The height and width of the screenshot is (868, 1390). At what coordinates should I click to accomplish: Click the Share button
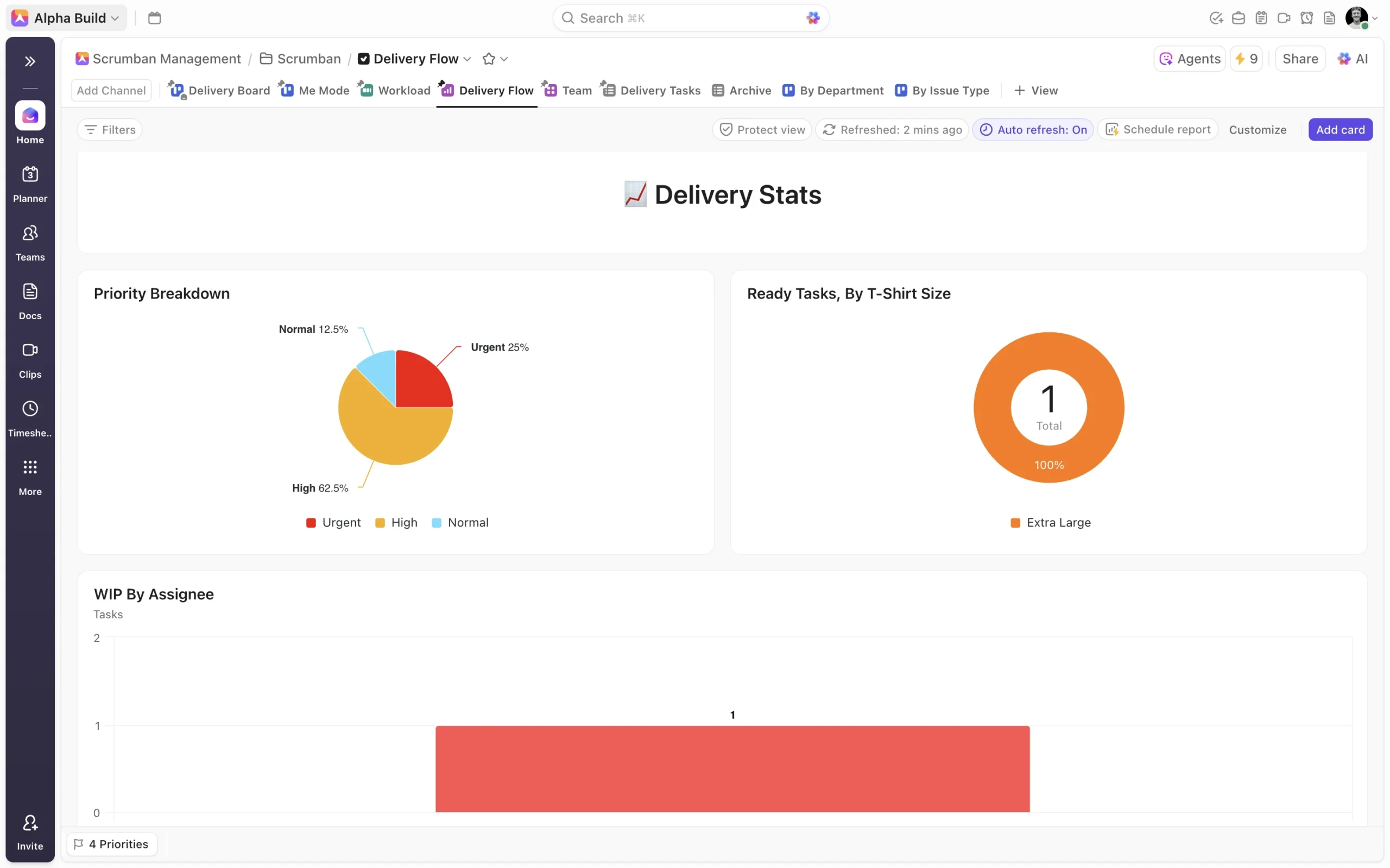pyautogui.click(x=1300, y=59)
